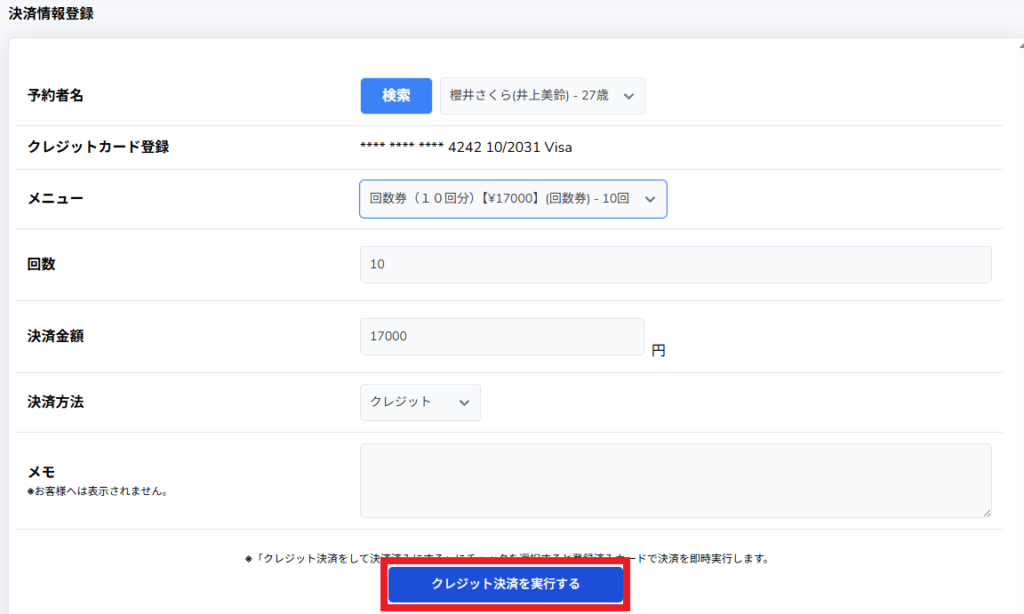Click the 決済方法 field label

point(55,402)
